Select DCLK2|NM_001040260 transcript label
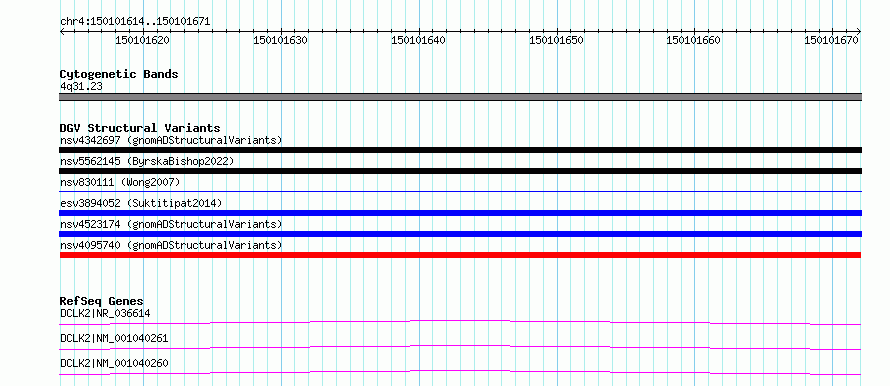 [x=114, y=363]
